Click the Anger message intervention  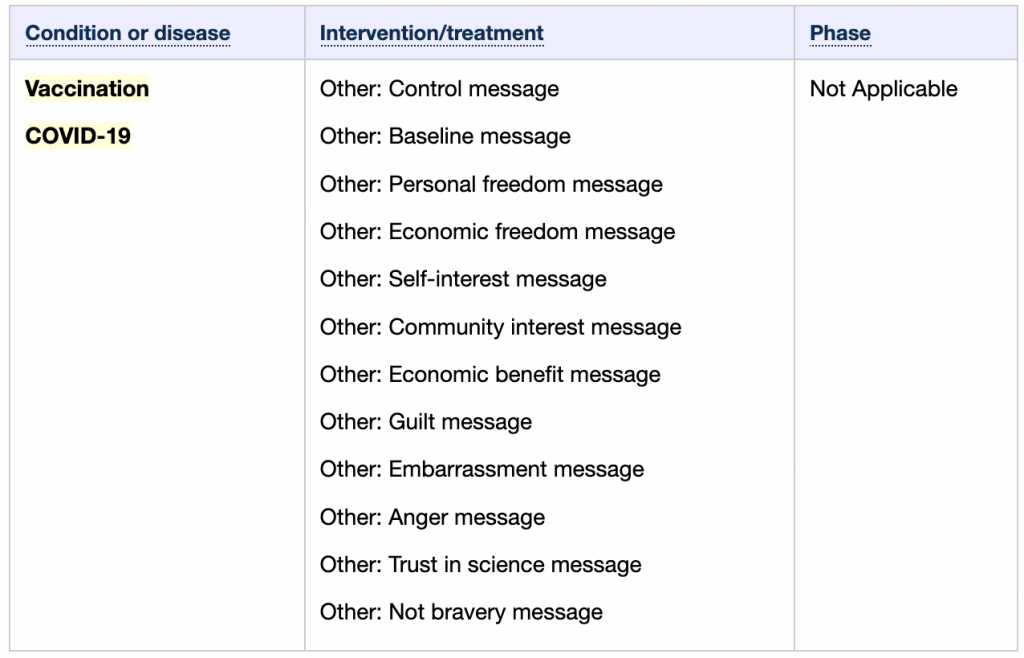tap(432, 517)
